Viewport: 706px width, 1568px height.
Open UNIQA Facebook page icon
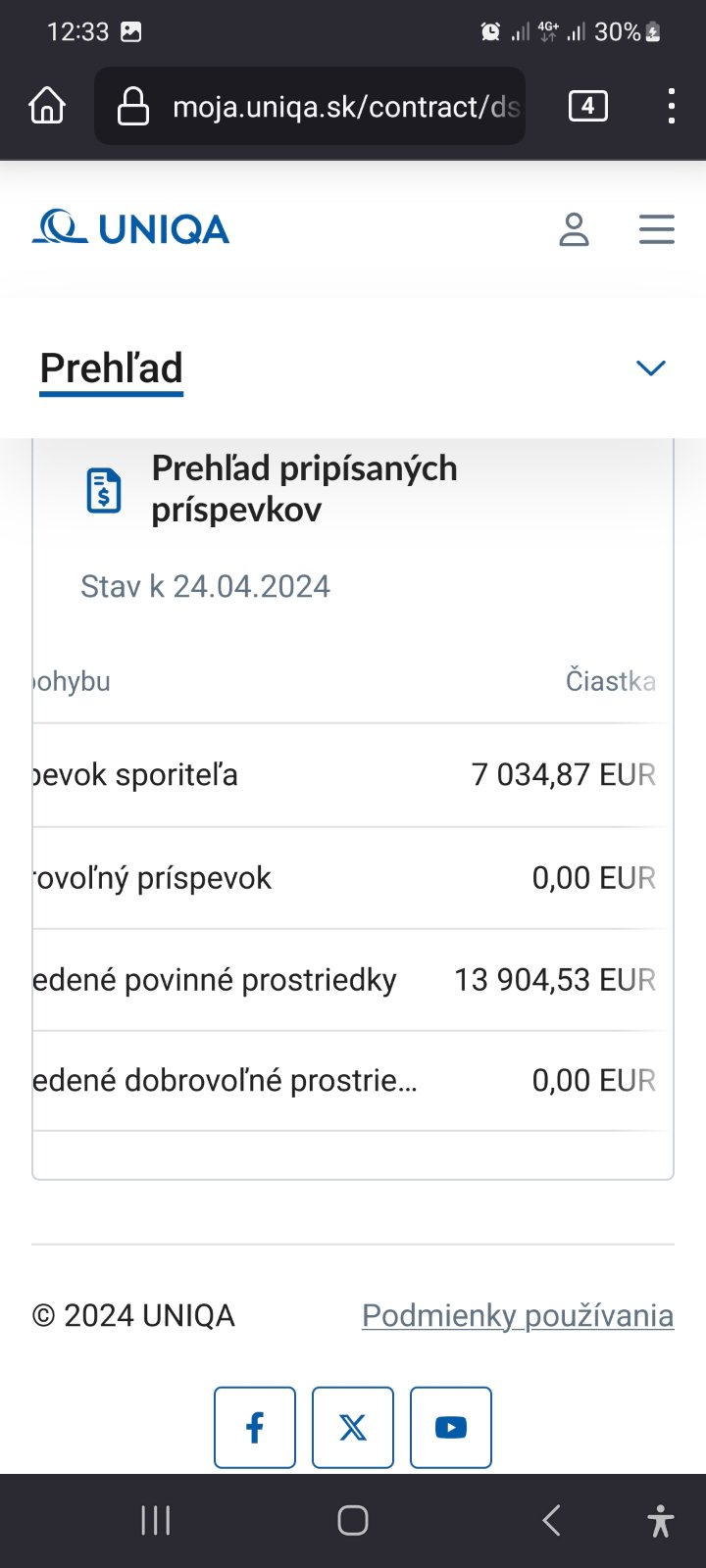pos(255,1427)
